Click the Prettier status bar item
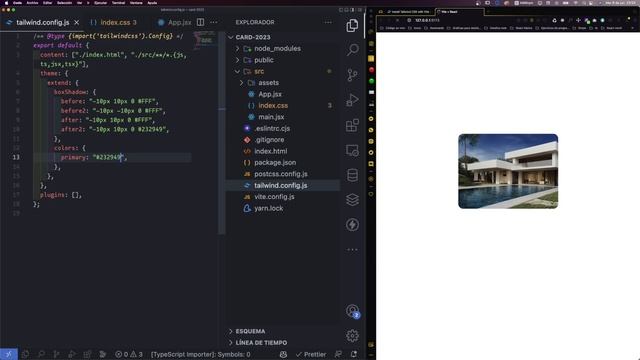Screen dimensions: 640x360 [x=311, y=354]
